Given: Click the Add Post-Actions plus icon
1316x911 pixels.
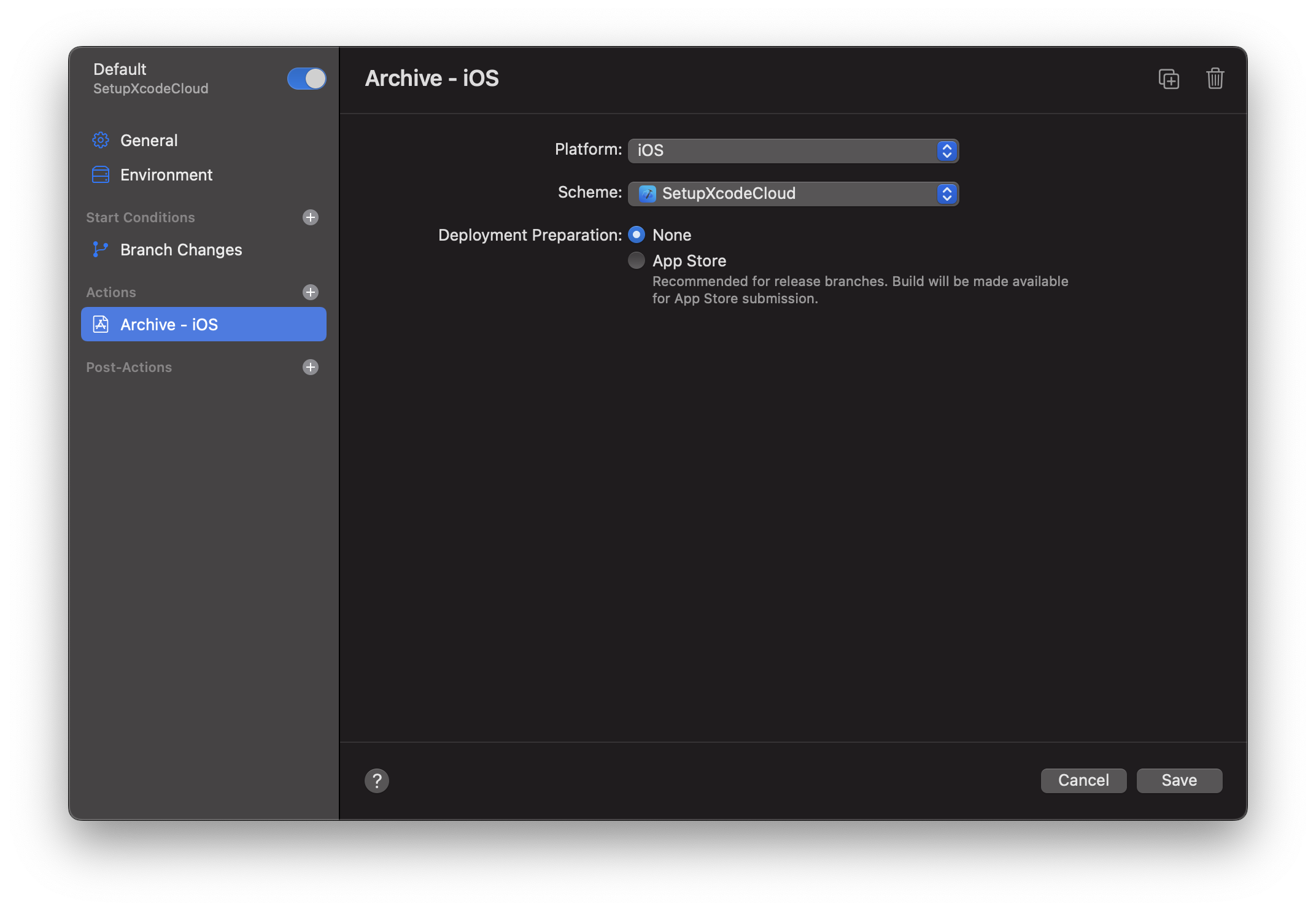Looking at the screenshot, I should [311, 366].
